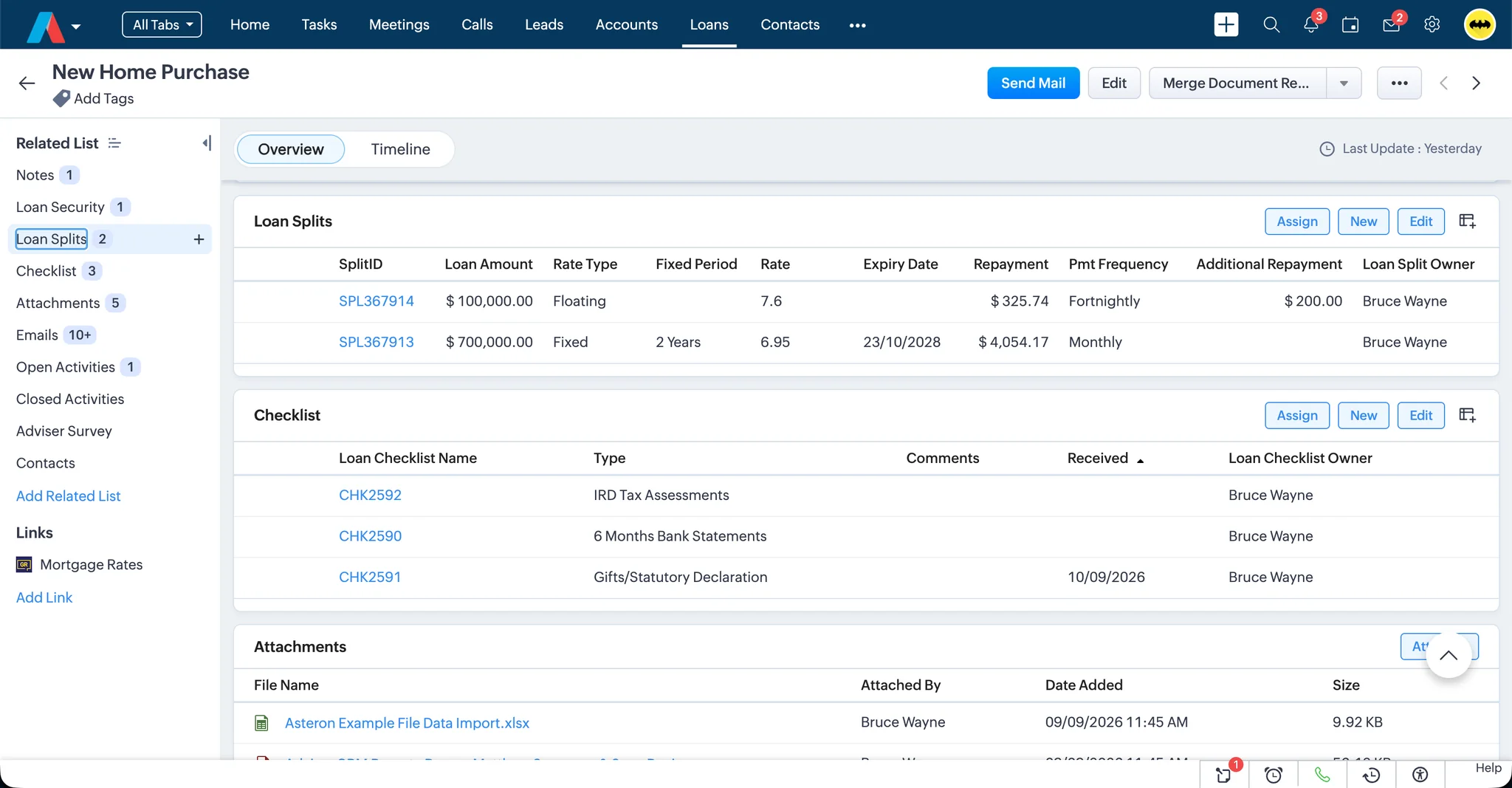This screenshot has width=1512, height=788.
Task: Open the Accounts module tab
Action: [x=626, y=24]
